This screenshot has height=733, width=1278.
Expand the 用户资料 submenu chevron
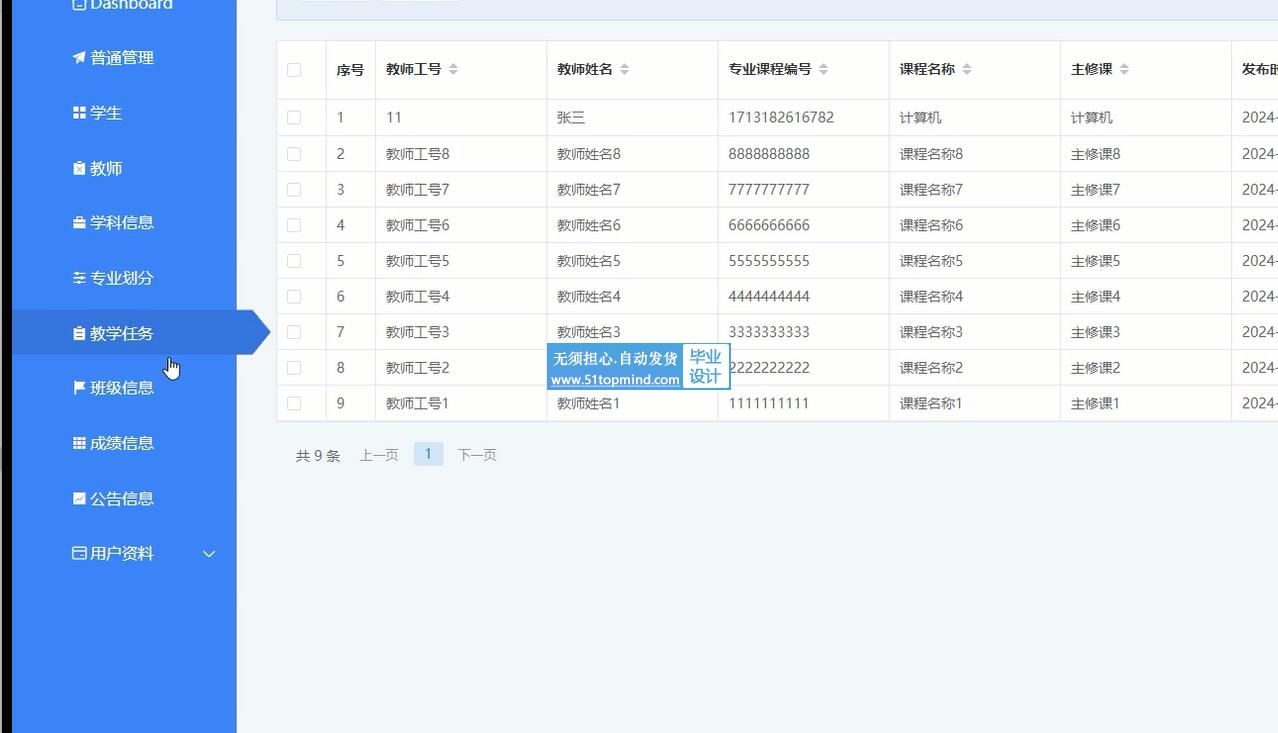[x=209, y=554]
